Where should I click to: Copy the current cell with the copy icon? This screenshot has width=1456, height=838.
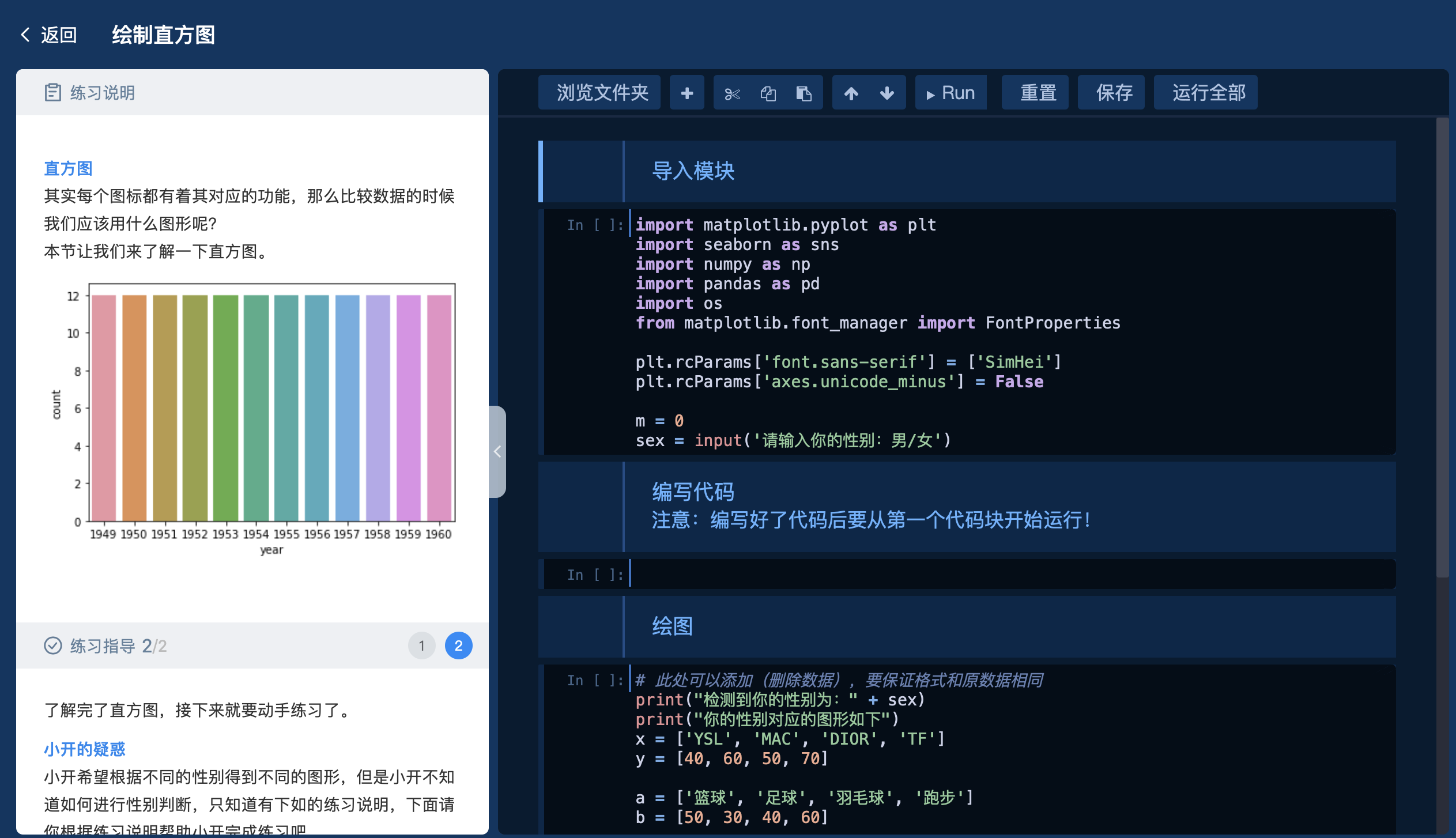(768, 92)
